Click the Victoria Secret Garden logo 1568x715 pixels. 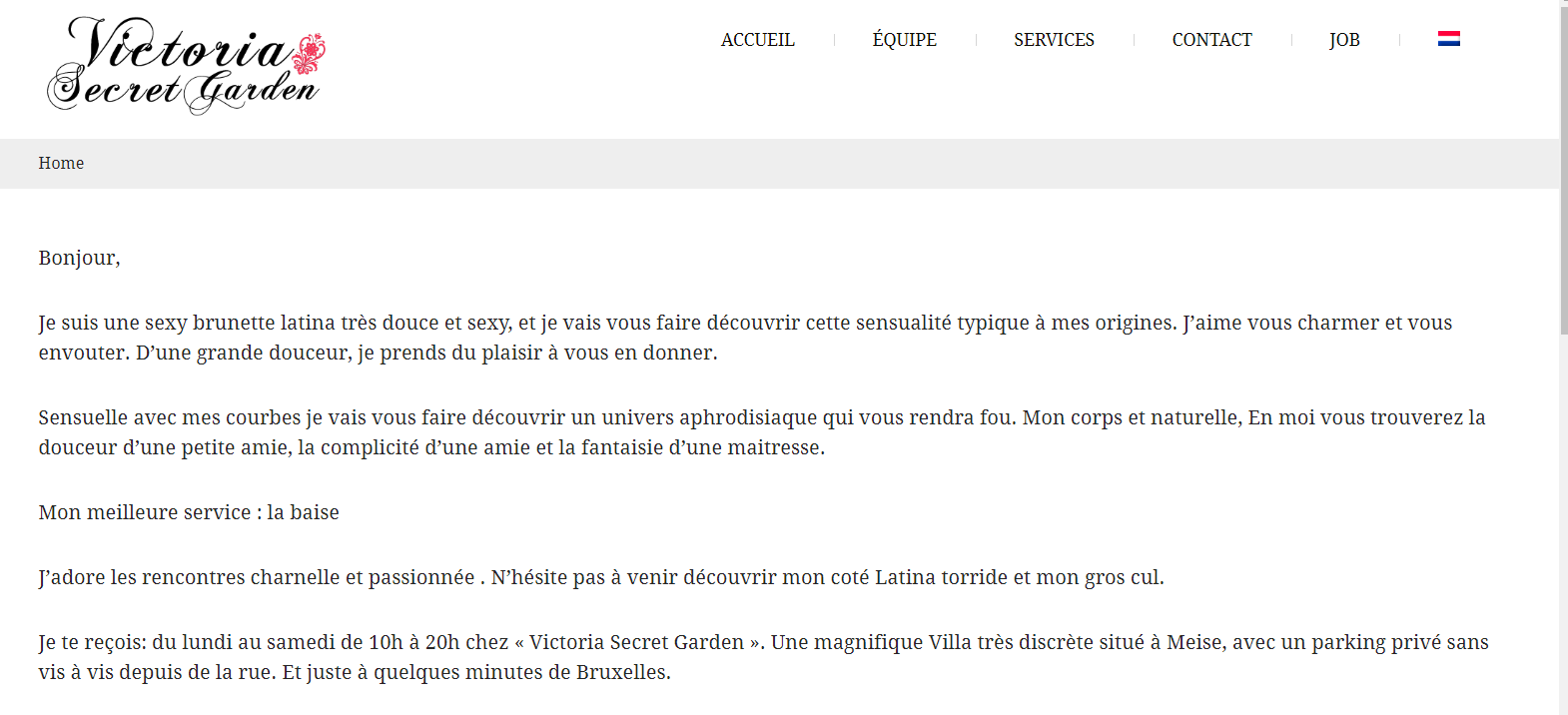coord(186,66)
